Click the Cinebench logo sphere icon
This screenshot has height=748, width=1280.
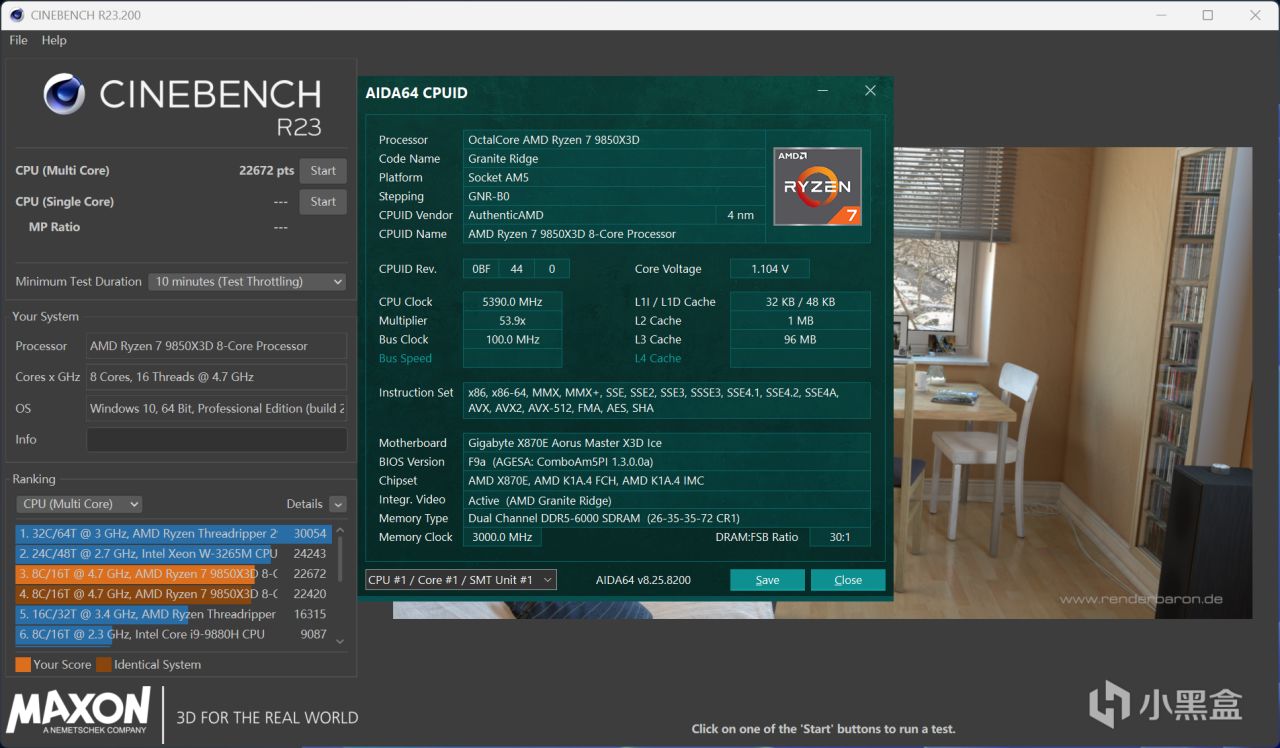[64, 94]
